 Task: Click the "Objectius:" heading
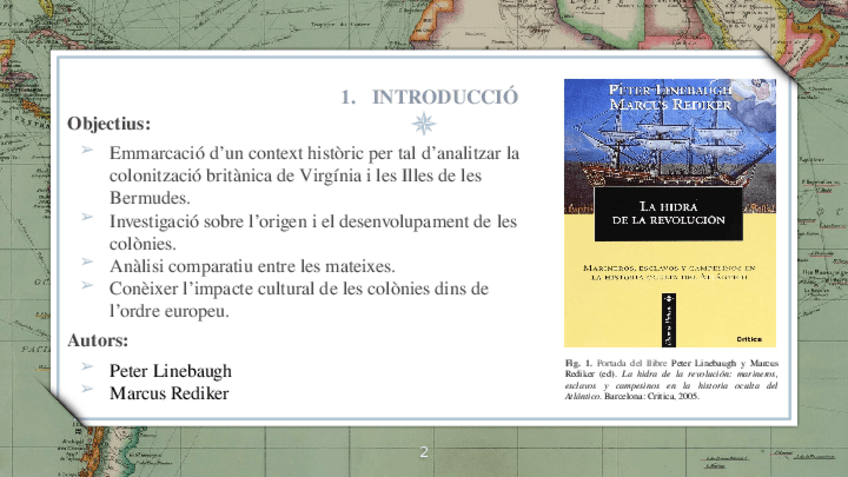pos(109,124)
